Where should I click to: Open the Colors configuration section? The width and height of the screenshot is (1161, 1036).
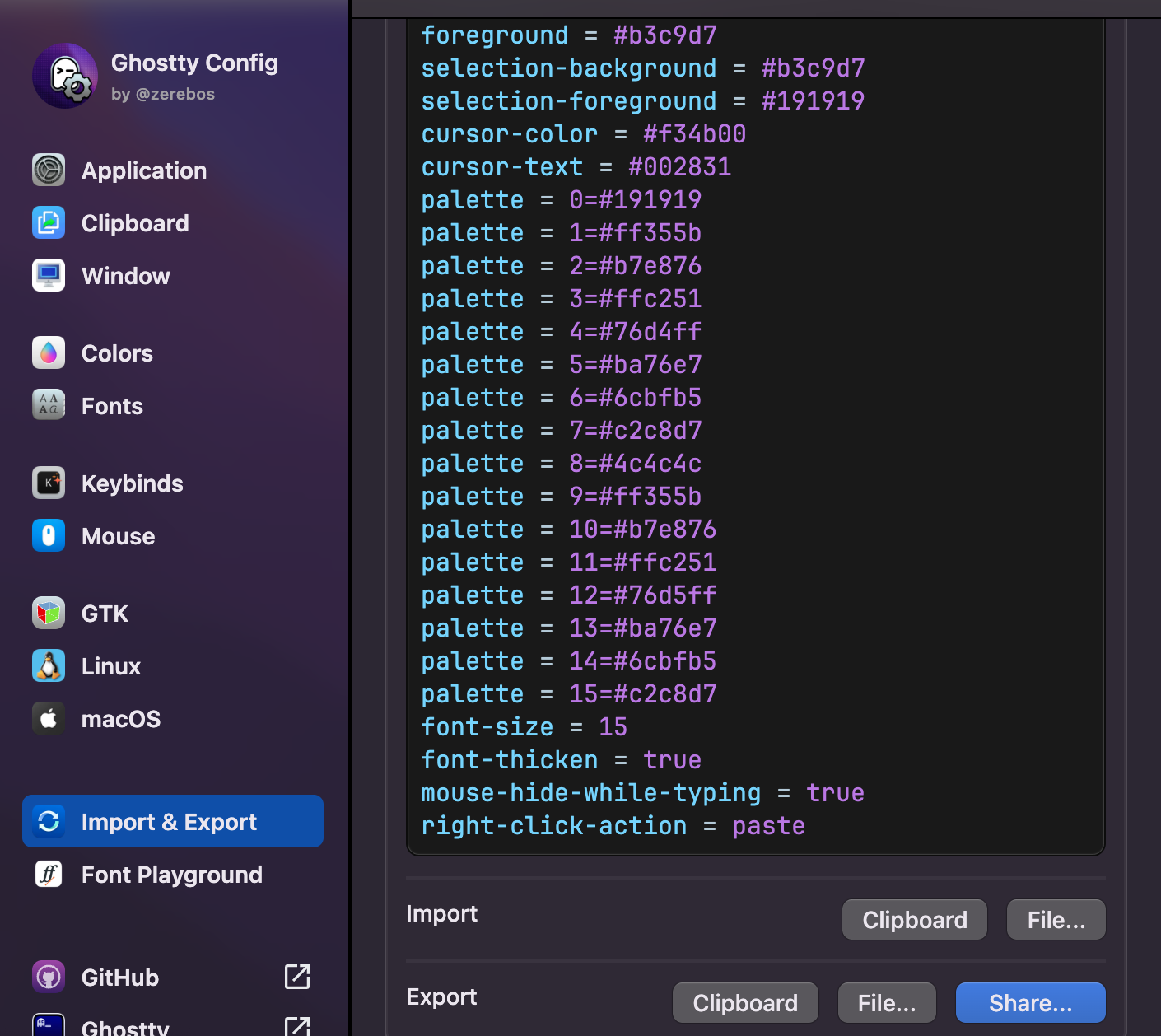117,352
